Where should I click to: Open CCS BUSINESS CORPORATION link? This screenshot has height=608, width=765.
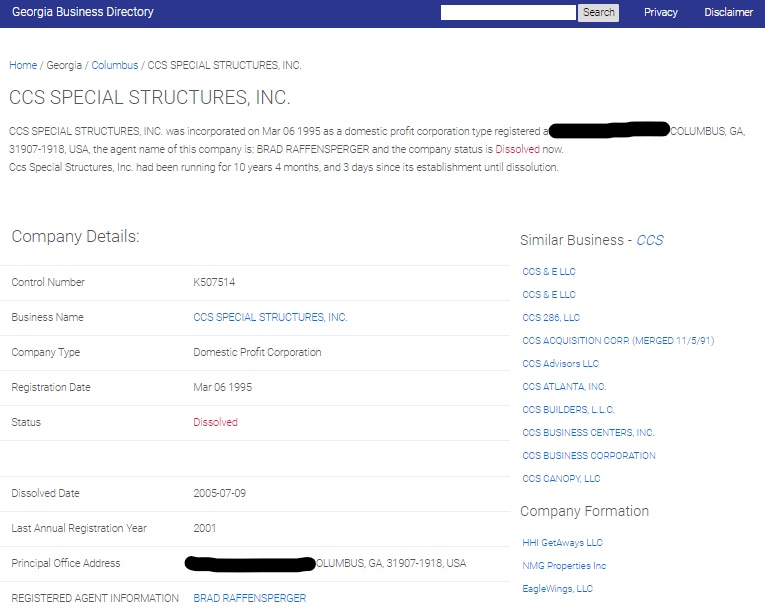[588, 455]
